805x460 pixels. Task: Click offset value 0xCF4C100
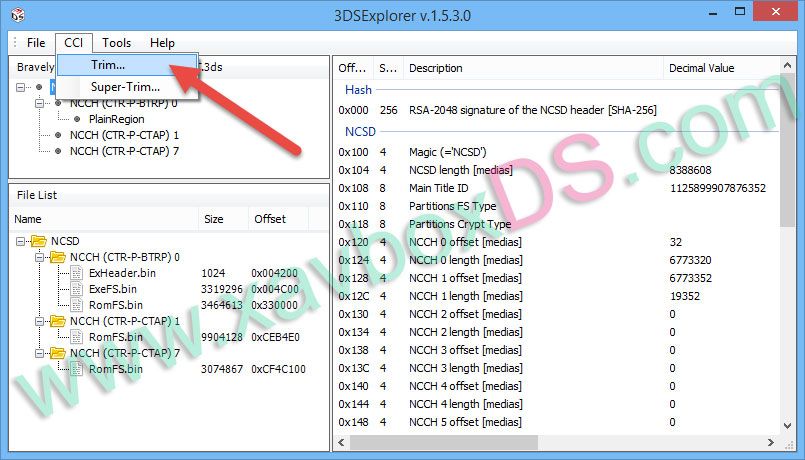pyautogui.click(x=278, y=369)
